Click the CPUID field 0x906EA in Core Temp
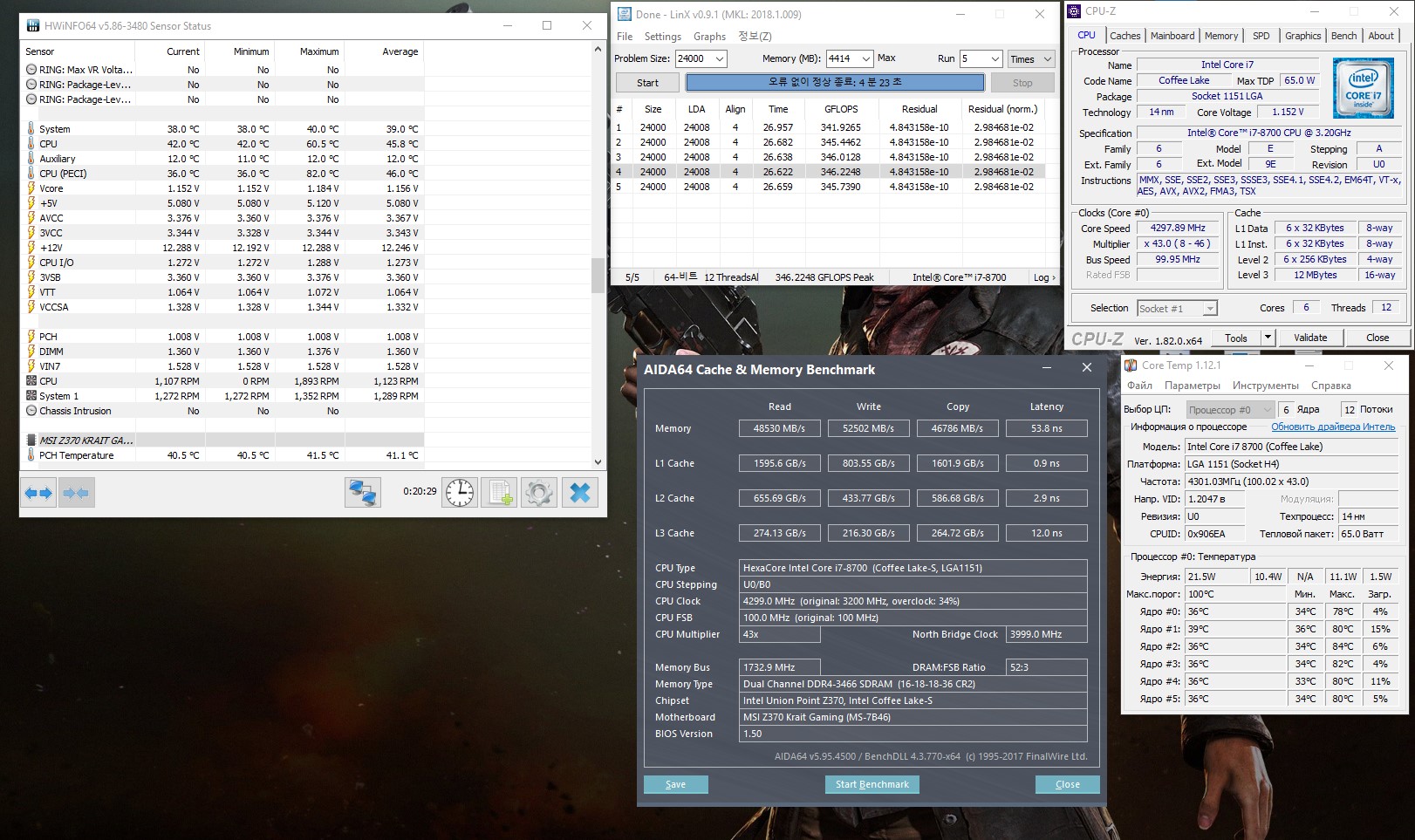The height and width of the screenshot is (840, 1415). click(x=1215, y=534)
